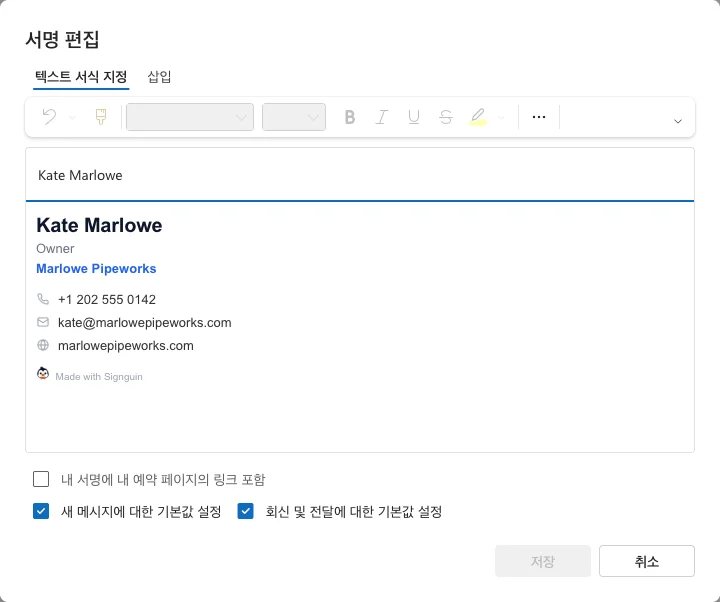The width and height of the screenshot is (720, 602).
Task: Click the bold Kate Marlowe heading in signature
Action: (99, 225)
